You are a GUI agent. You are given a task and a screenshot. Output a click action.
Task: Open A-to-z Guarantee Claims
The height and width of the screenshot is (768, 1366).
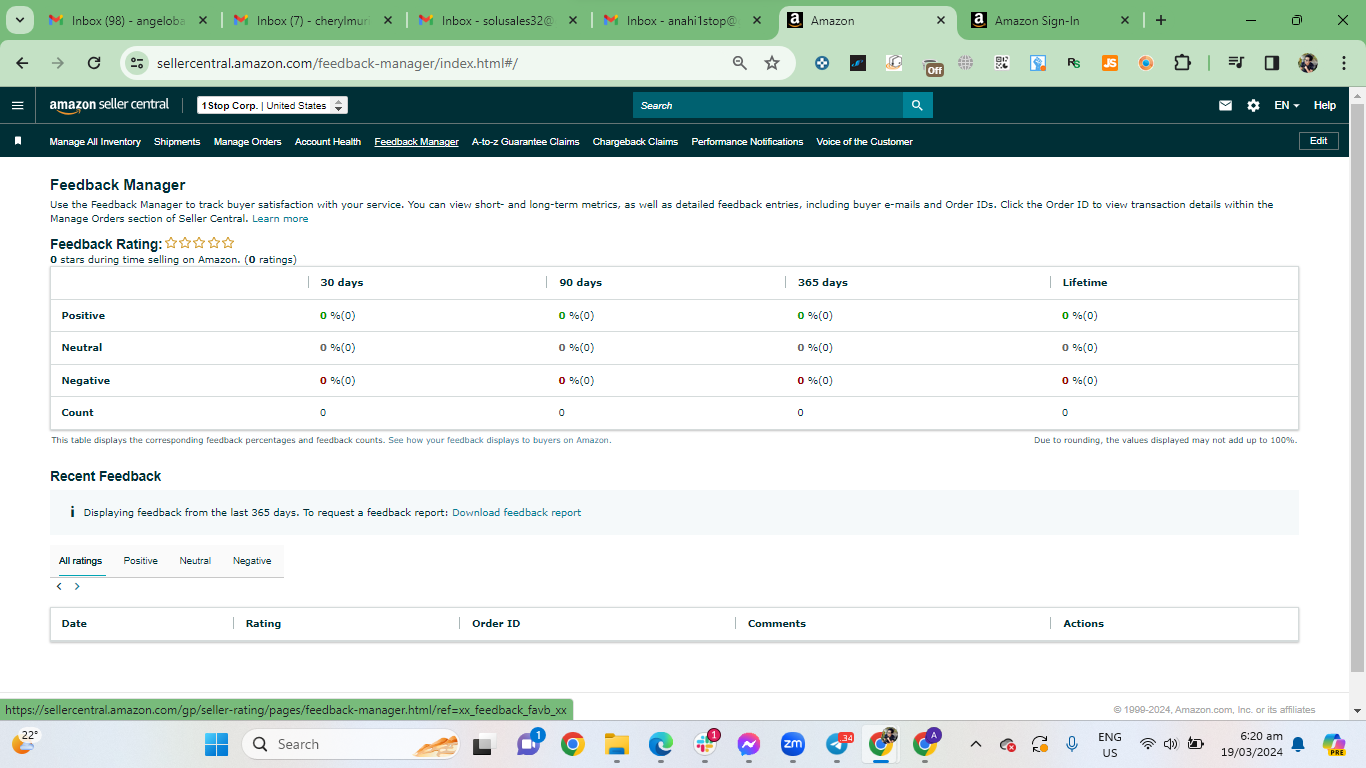(526, 142)
